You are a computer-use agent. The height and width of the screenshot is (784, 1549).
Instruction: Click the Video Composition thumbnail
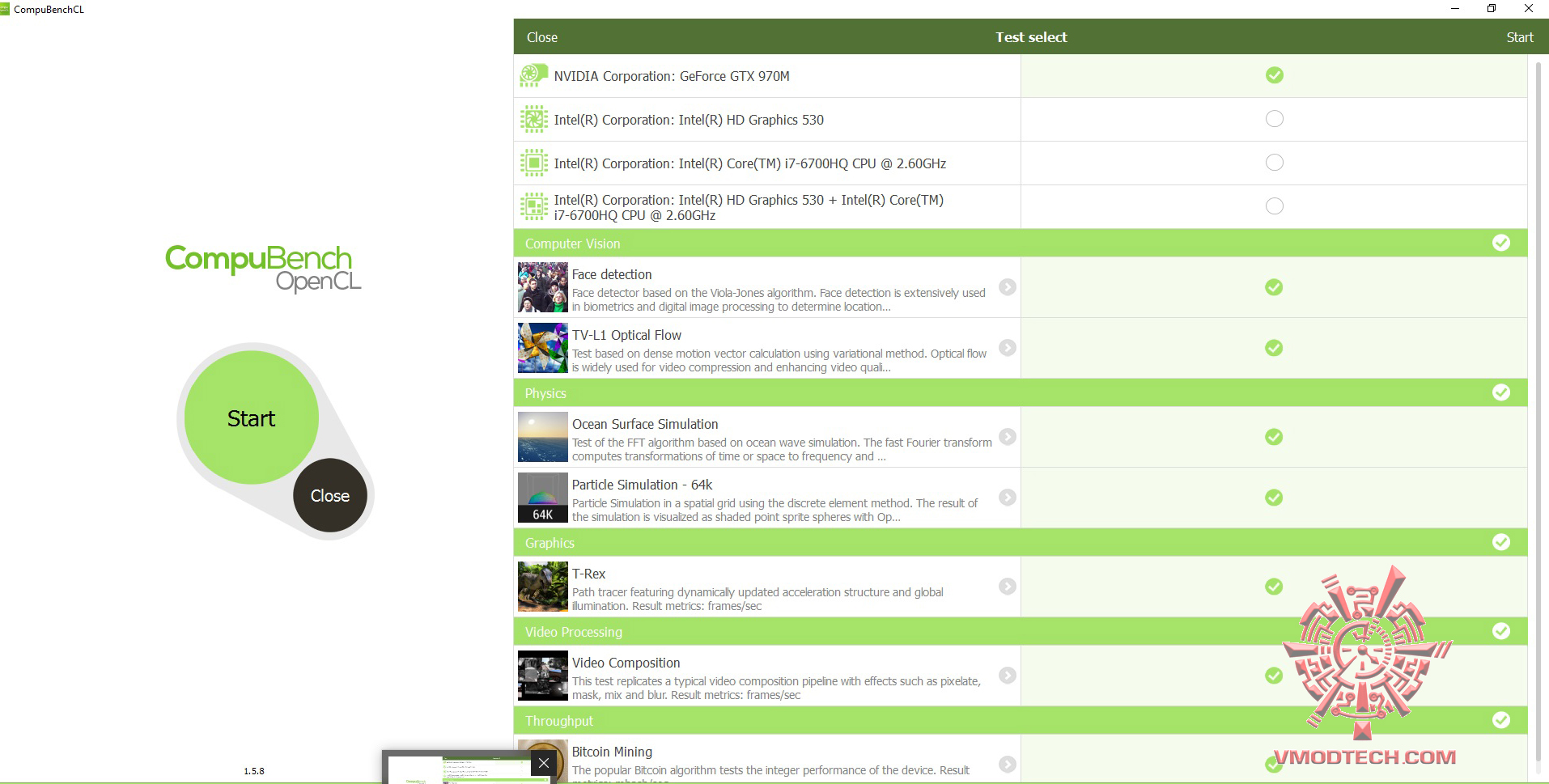[543, 676]
